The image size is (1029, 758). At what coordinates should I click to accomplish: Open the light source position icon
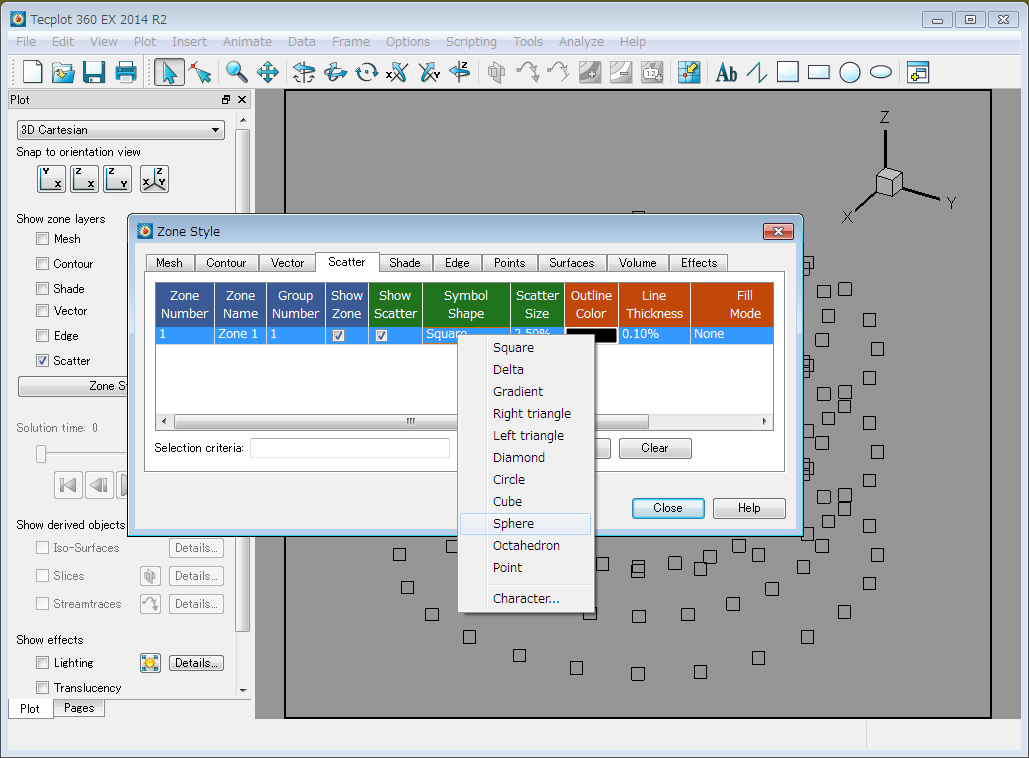pyautogui.click(x=150, y=663)
